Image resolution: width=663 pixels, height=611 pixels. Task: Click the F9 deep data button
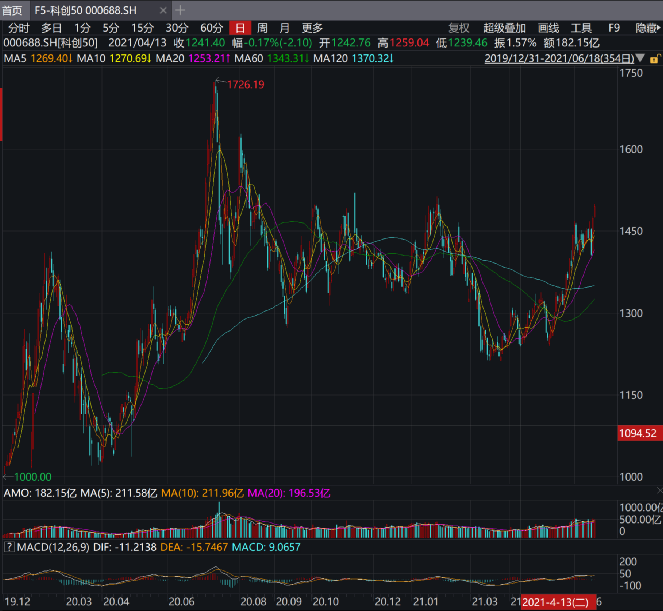tap(613, 28)
